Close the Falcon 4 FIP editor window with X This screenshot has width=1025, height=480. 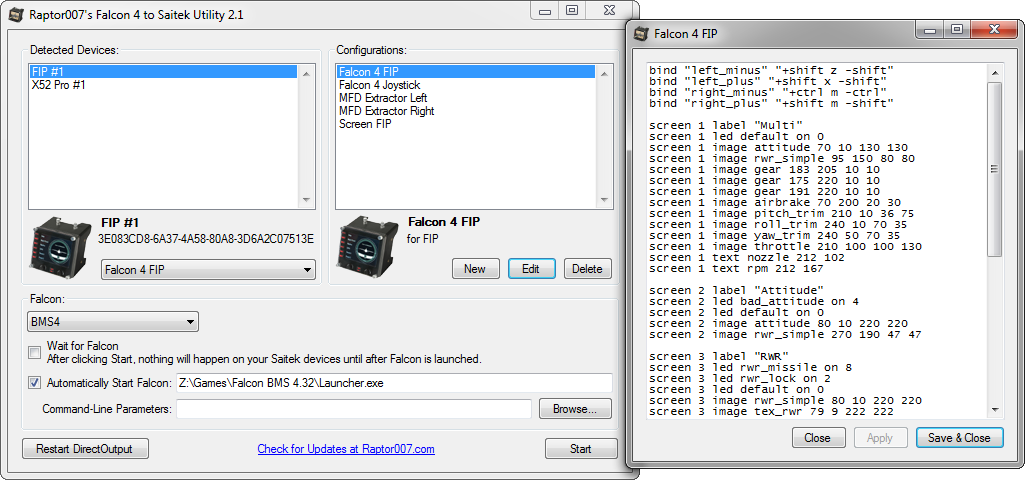[994, 30]
